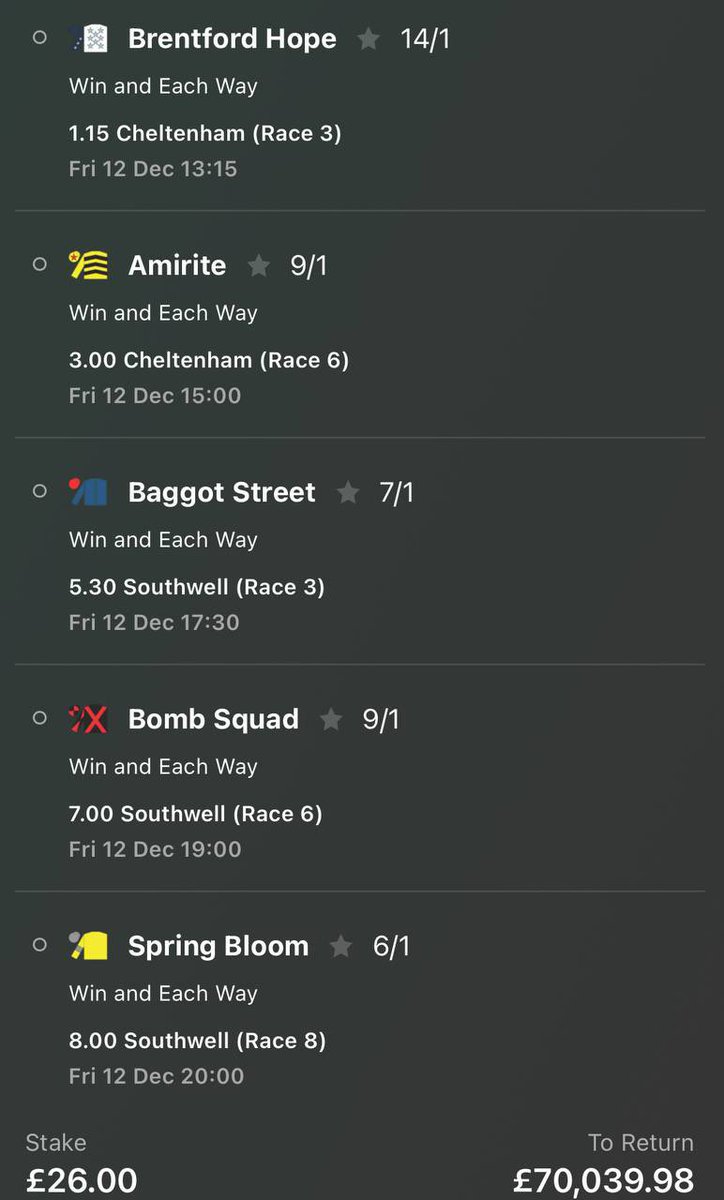Tap the star beside Spring Bloom
Screen dimensions: 724x1200
[x=341, y=946]
